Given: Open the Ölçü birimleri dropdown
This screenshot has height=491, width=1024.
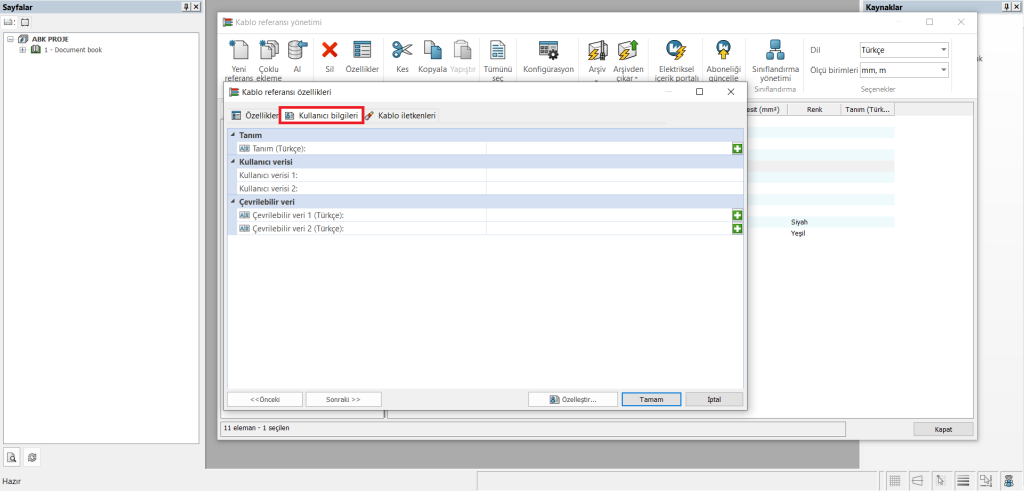Looking at the screenshot, I should (x=904, y=70).
